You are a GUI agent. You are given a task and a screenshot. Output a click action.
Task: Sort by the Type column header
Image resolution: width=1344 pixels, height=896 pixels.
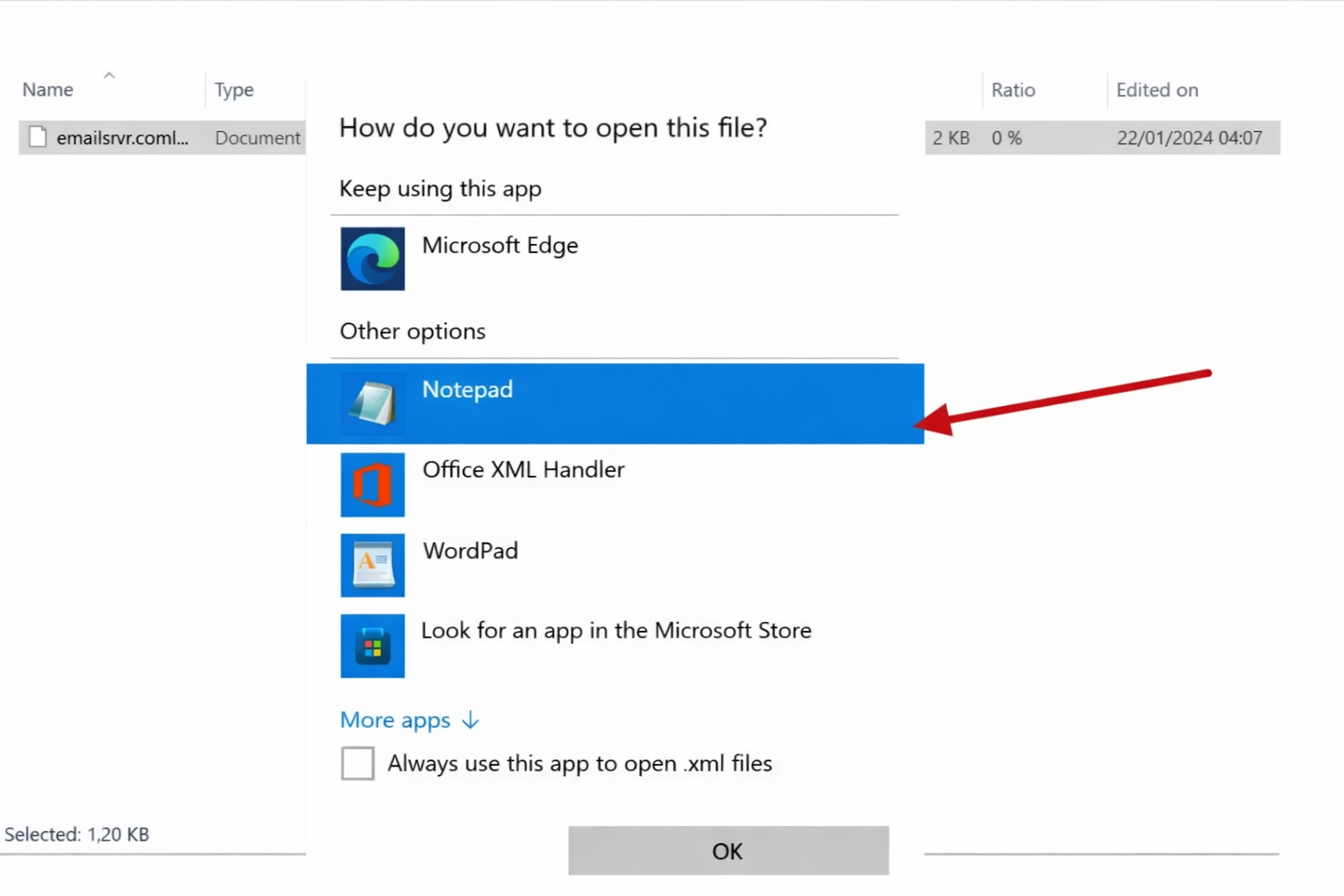[234, 89]
